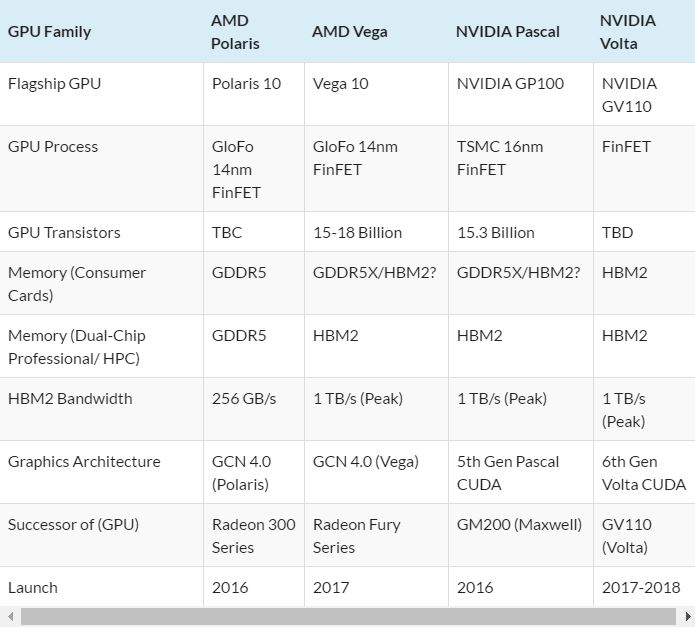
Task: Select the TSMC 16nm FinFET cell
Action: click(500, 158)
